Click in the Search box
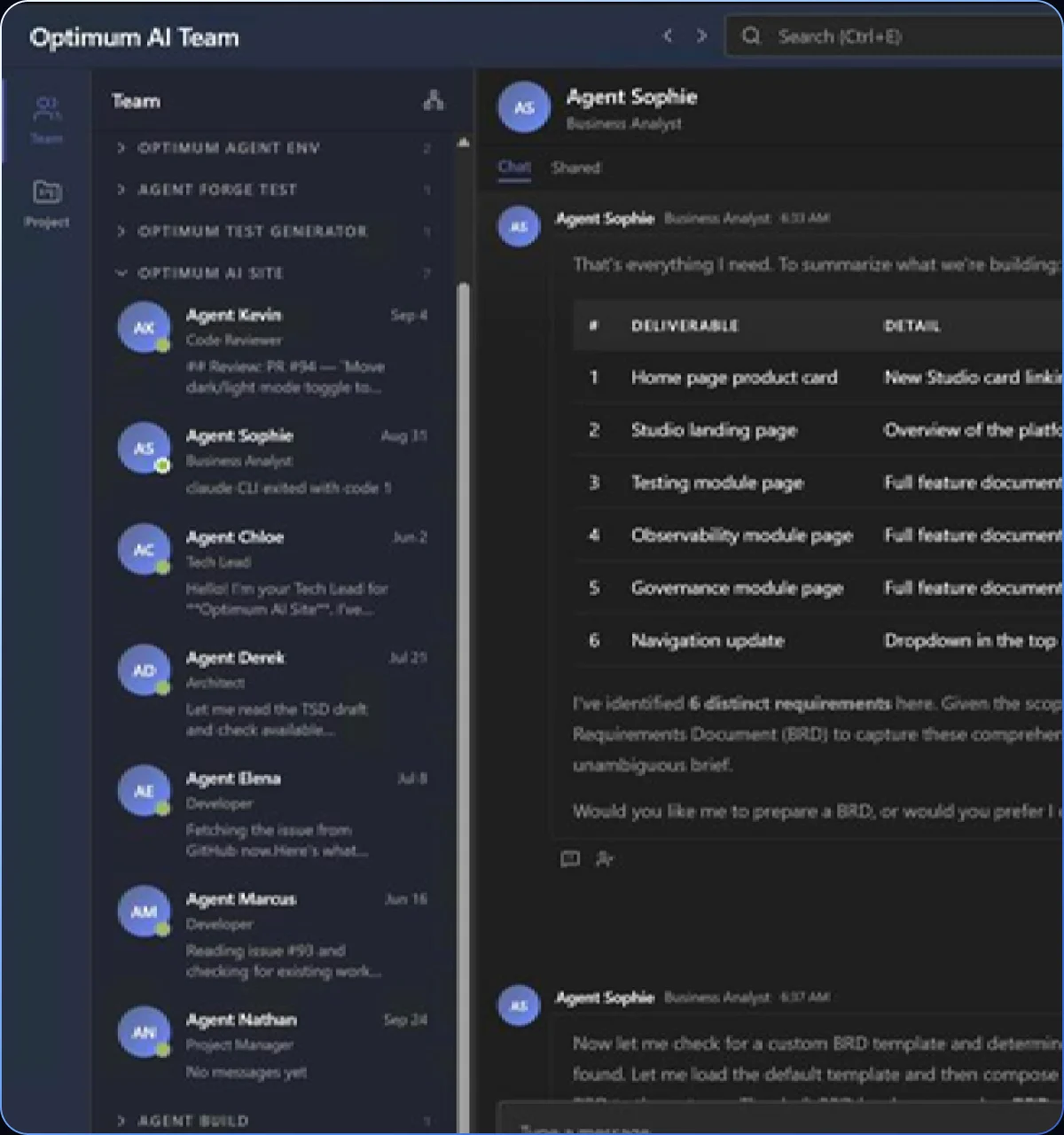The height and width of the screenshot is (1135, 1064). 896,36
